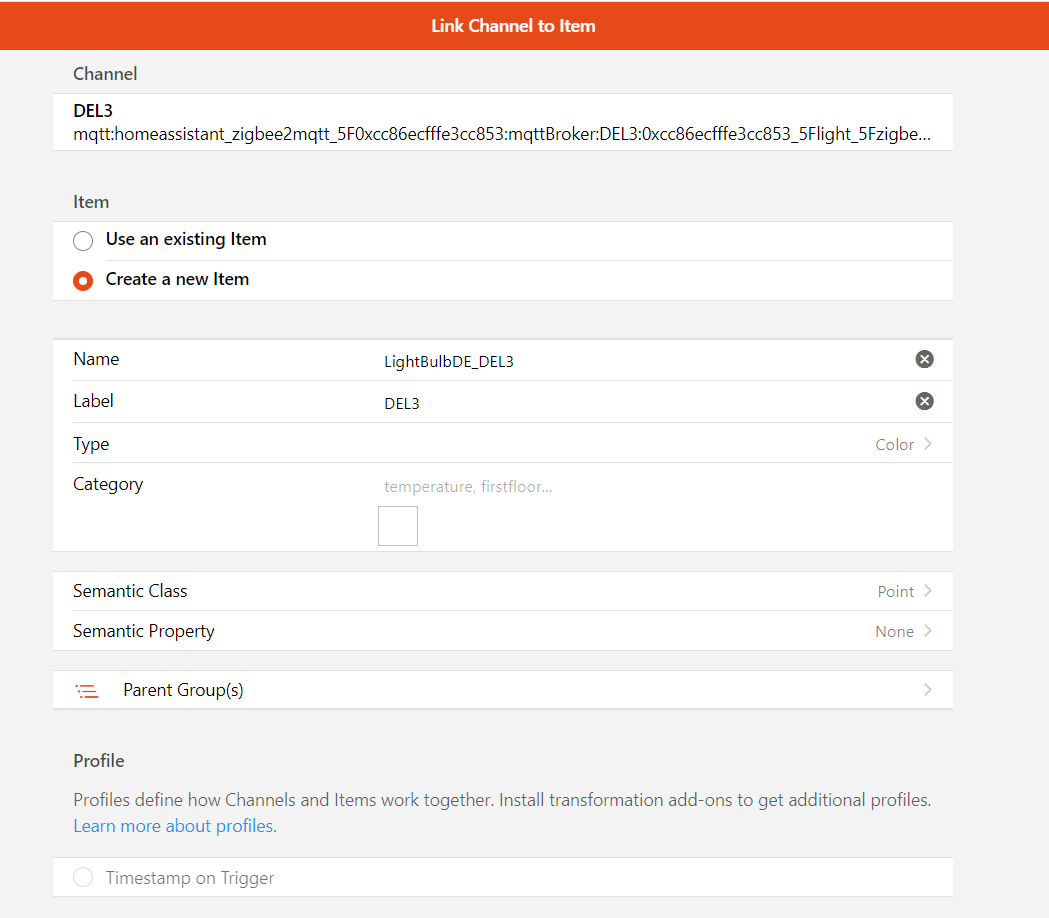Click the Parent Group(s) label text
The height and width of the screenshot is (918, 1049).
coord(183,690)
